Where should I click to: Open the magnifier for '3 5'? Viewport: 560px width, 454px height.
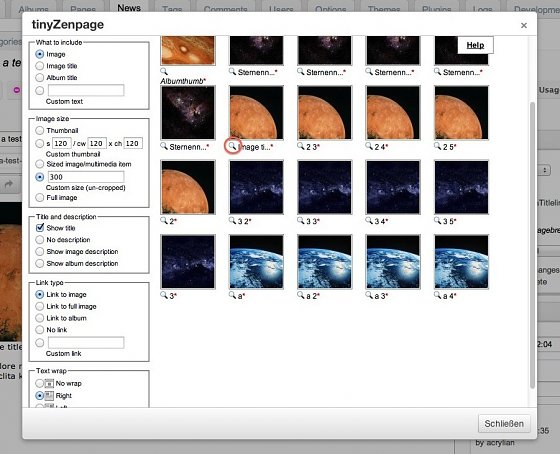click(x=438, y=220)
